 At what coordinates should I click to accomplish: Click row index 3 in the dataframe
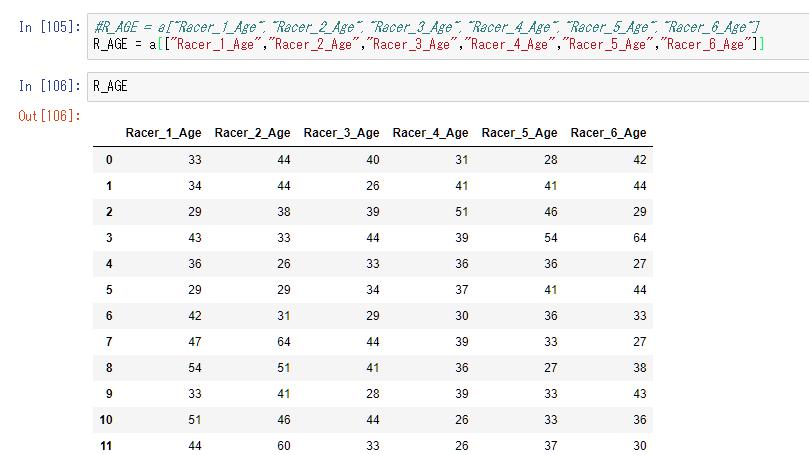point(109,238)
